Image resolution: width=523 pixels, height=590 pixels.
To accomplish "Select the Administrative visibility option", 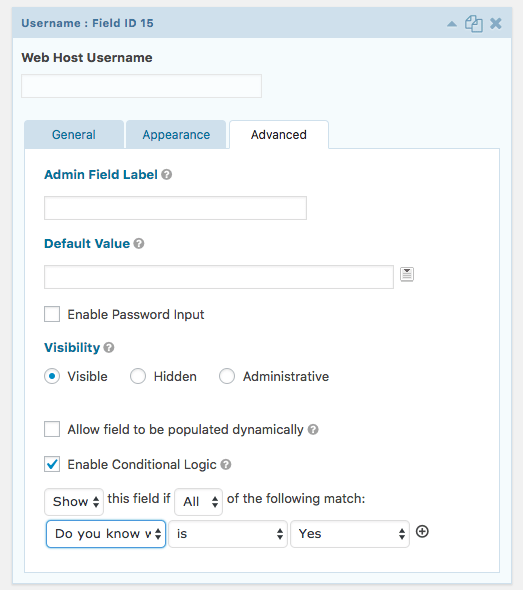I will [227, 376].
